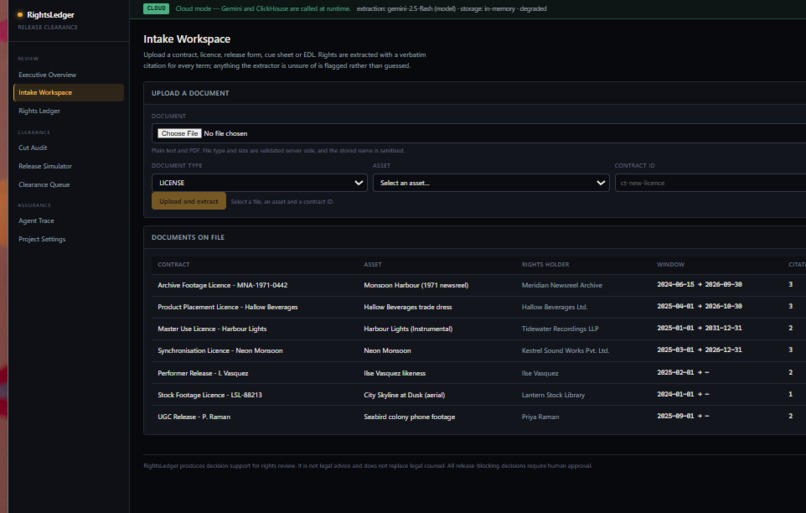The width and height of the screenshot is (806, 513).
Task: Open the Document Type LICENSE dropdown
Action: 259,182
